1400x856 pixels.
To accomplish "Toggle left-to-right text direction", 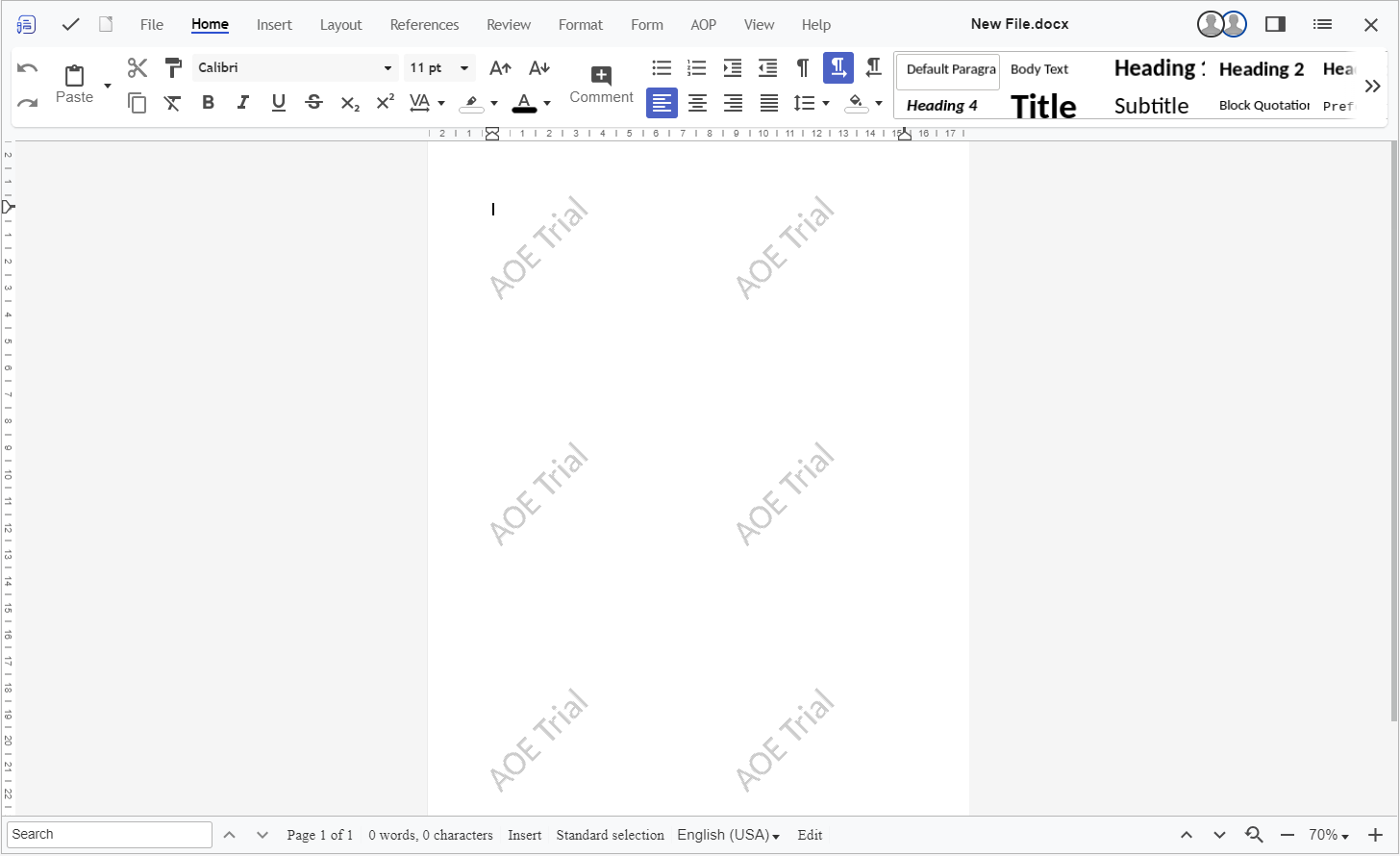I will (x=838, y=67).
